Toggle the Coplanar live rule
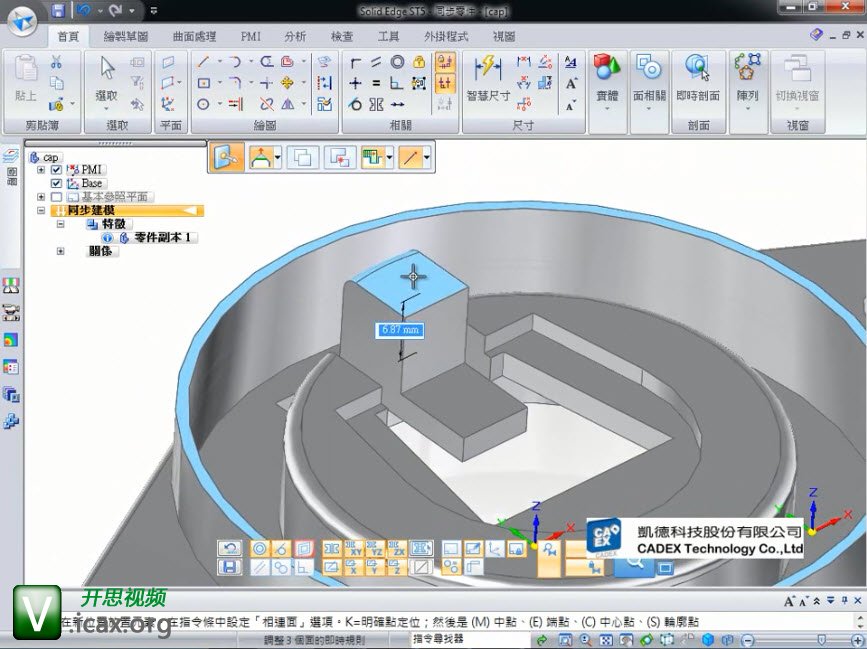The height and width of the screenshot is (649, 867). [x=304, y=549]
